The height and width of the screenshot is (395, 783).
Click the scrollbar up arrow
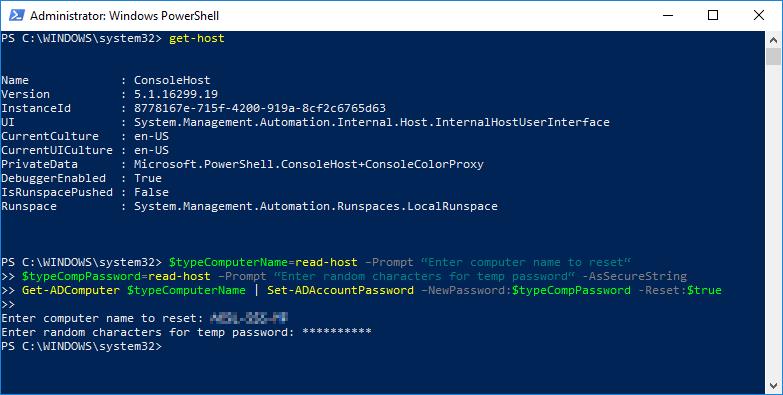(x=774, y=39)
